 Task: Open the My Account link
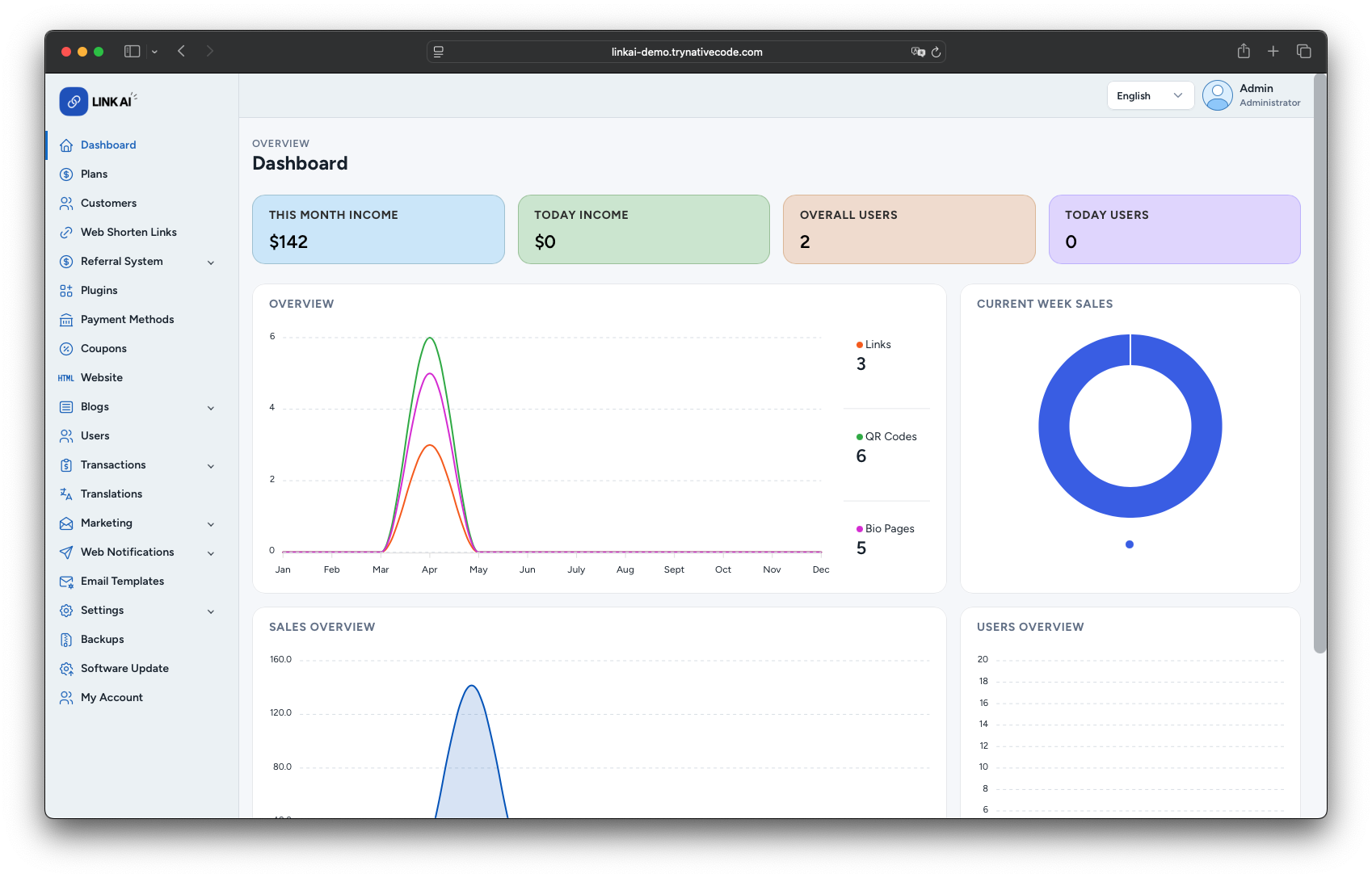[x=112, y=698]
